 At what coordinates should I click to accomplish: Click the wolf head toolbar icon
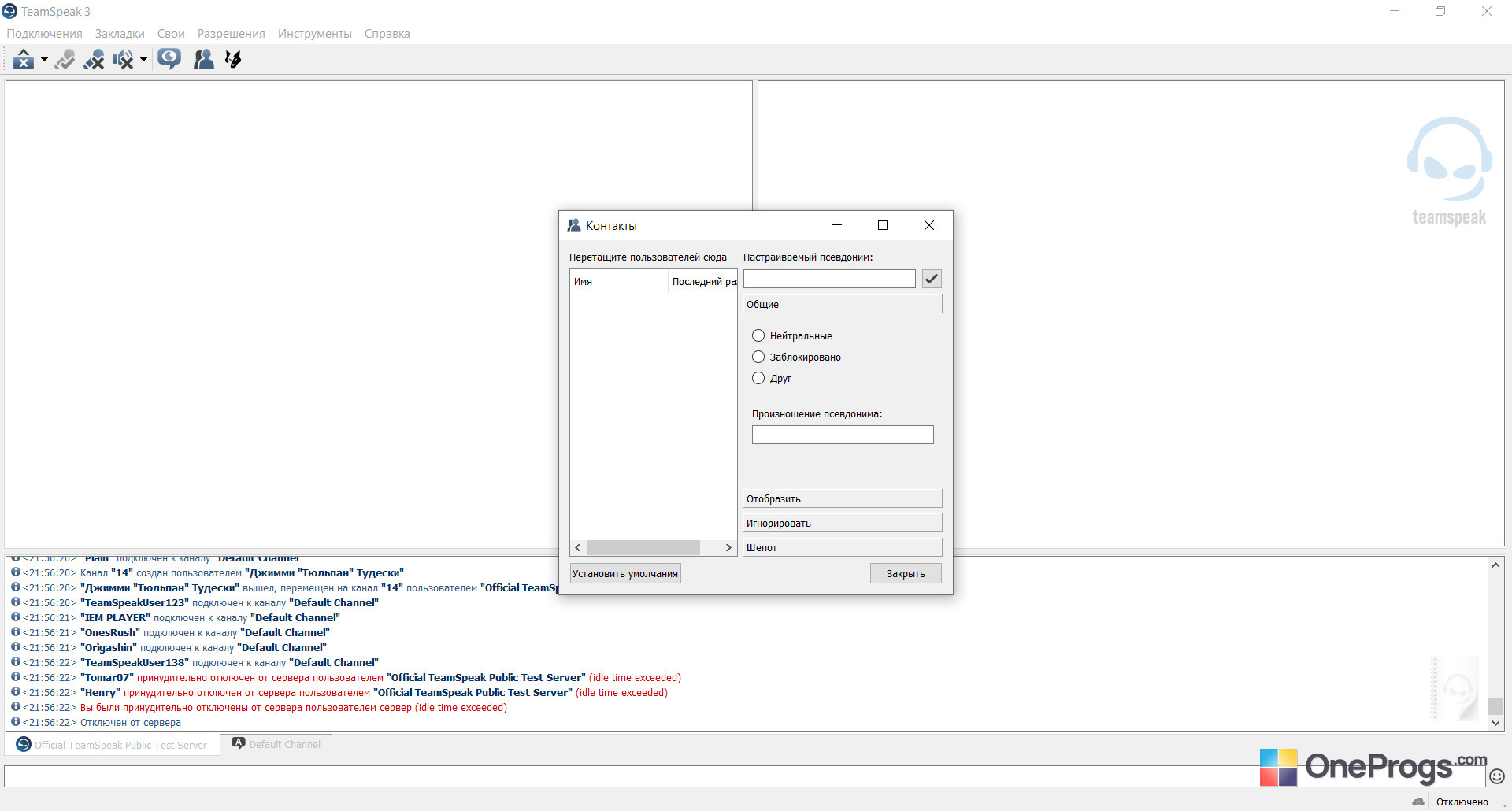(233, 59)
